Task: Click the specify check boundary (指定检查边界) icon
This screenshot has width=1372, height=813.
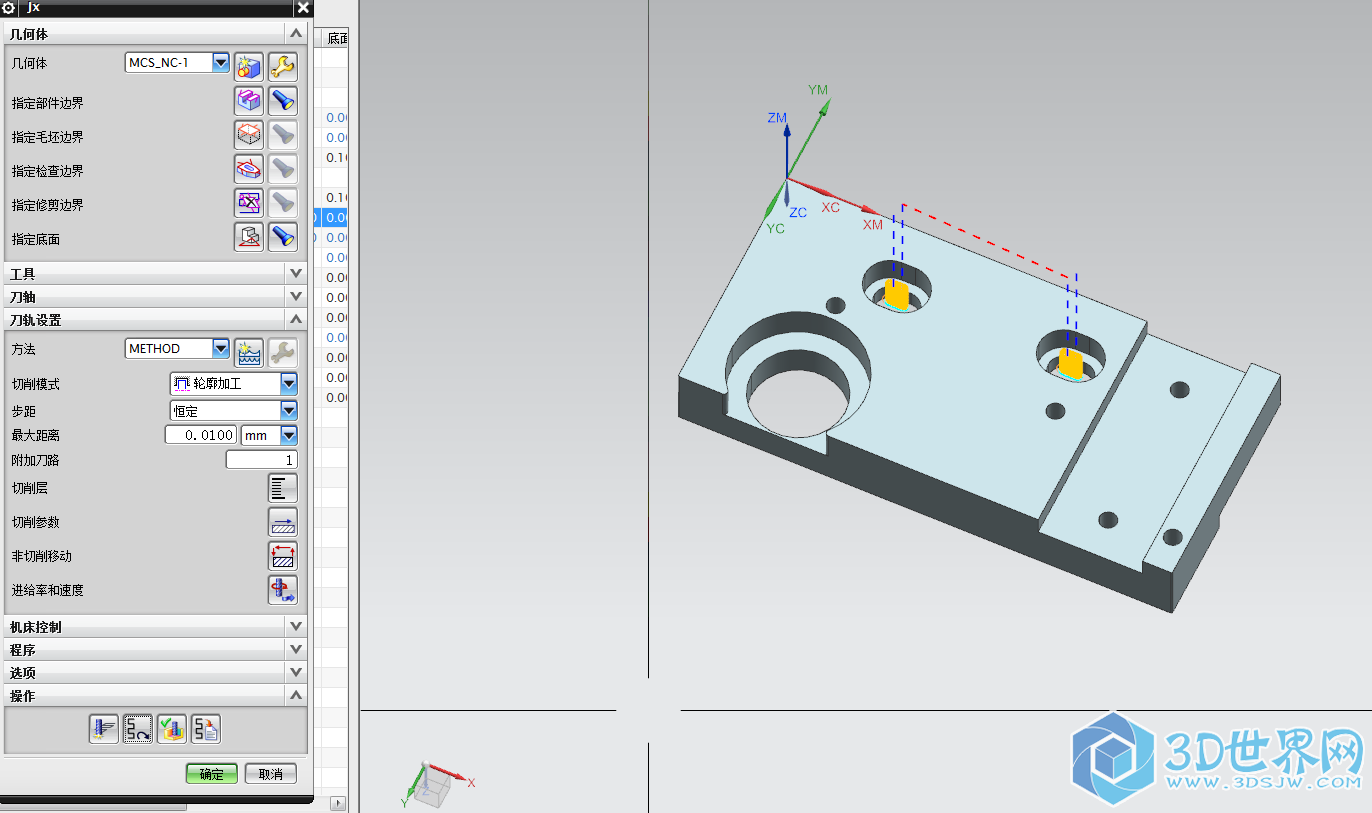Action: (248, 170)
